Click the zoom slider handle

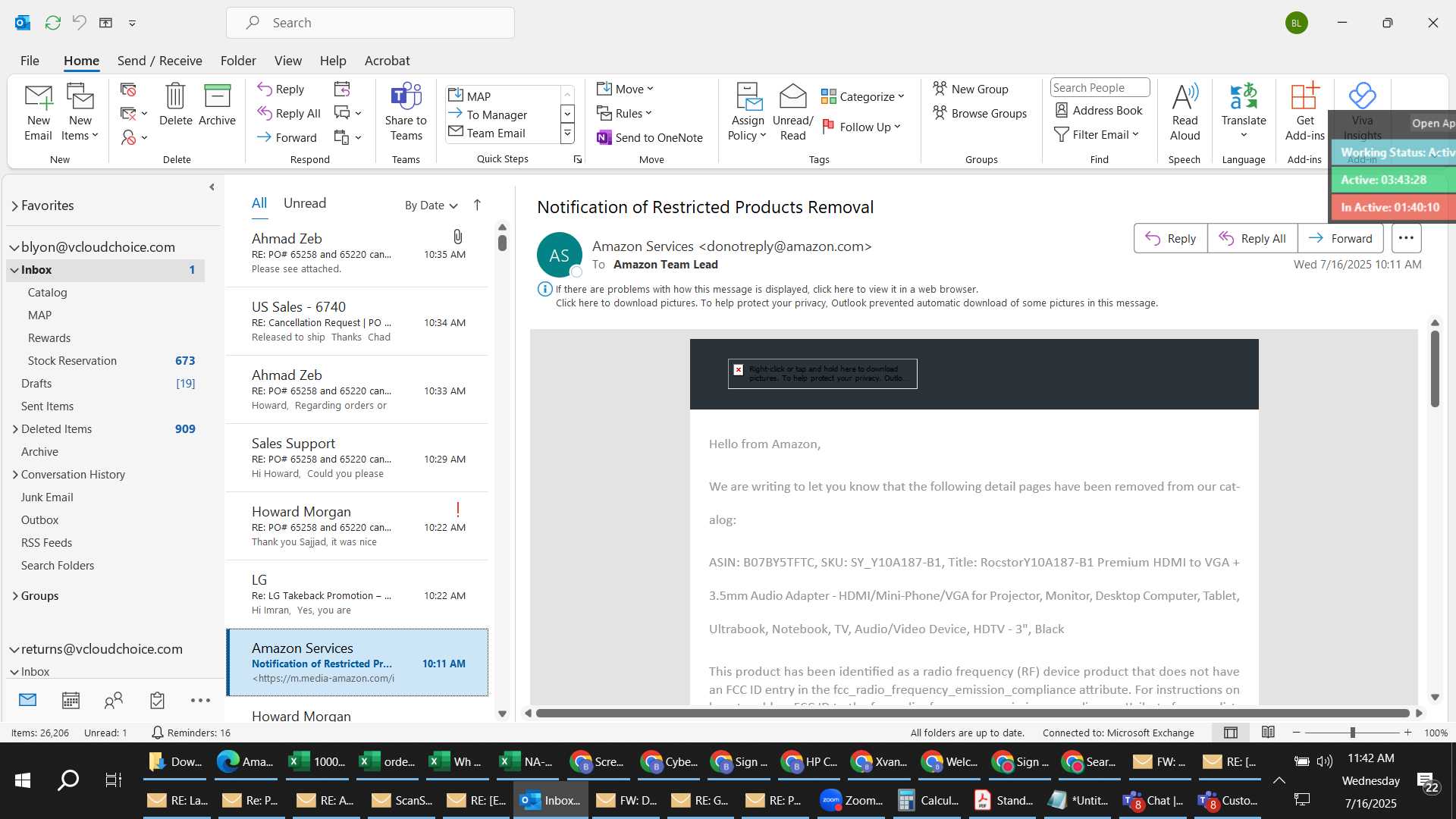(1352, 733)
